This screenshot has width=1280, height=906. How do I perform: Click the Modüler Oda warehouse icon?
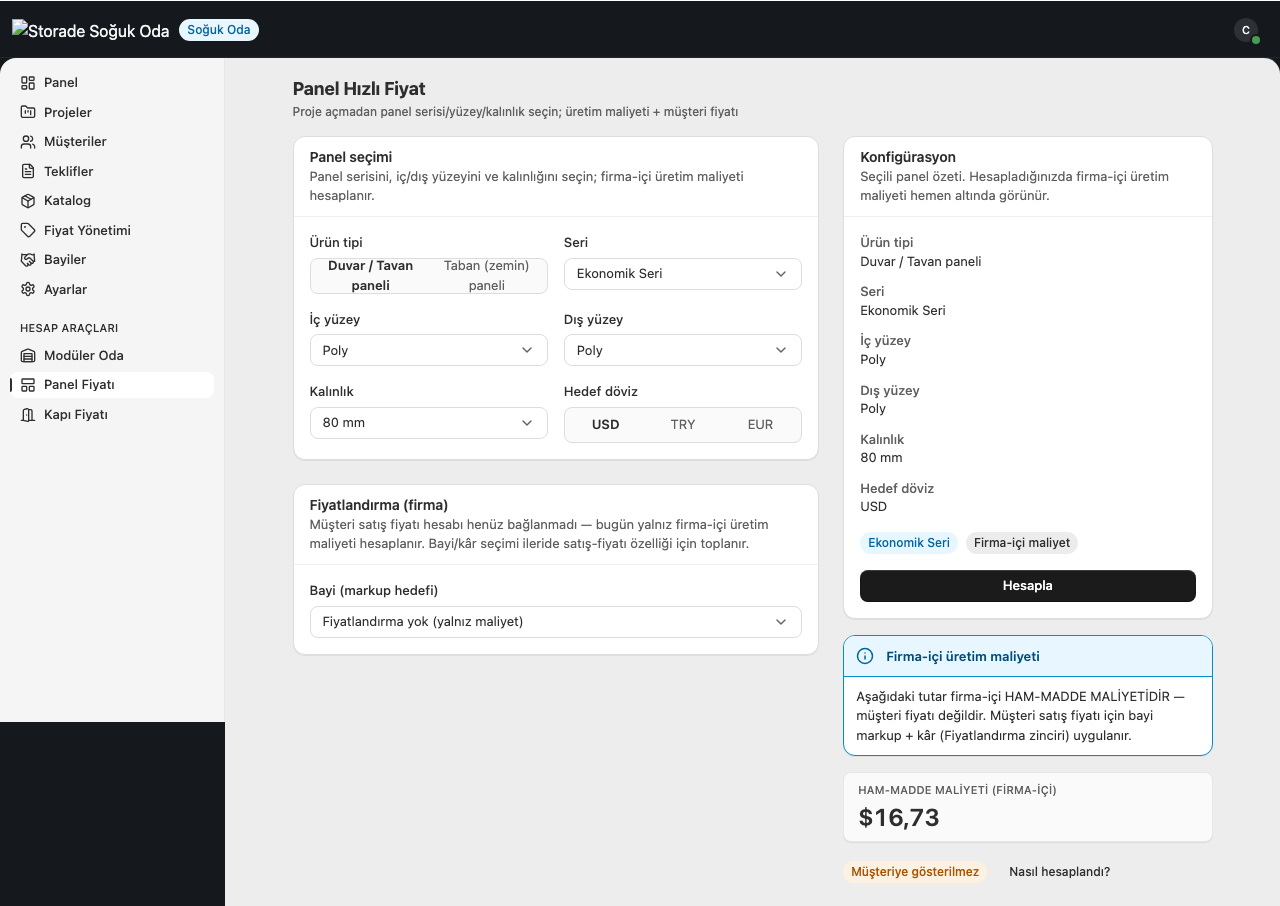click(28, 355)
